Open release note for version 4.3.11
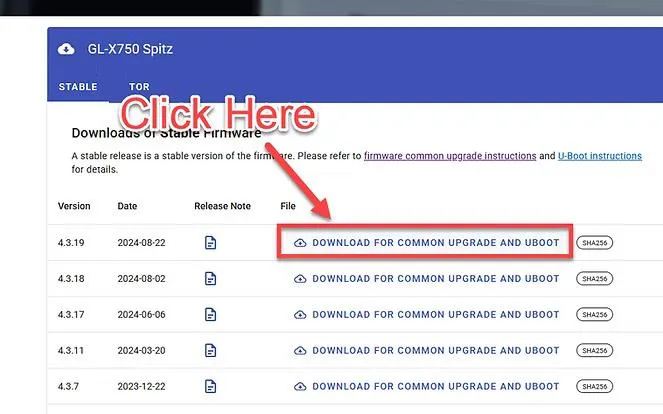The image size is (663, 414). pyautogui.click(x=211, y=351)
